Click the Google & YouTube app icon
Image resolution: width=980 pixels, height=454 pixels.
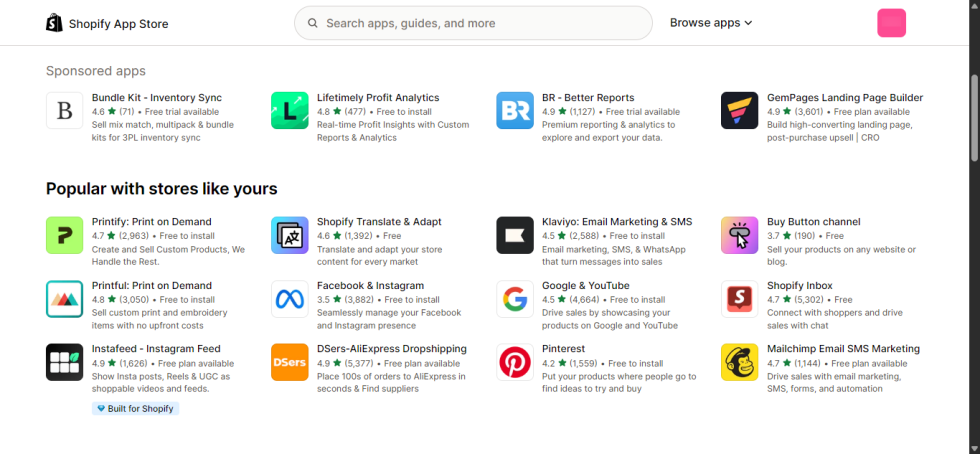pos(515,299)
